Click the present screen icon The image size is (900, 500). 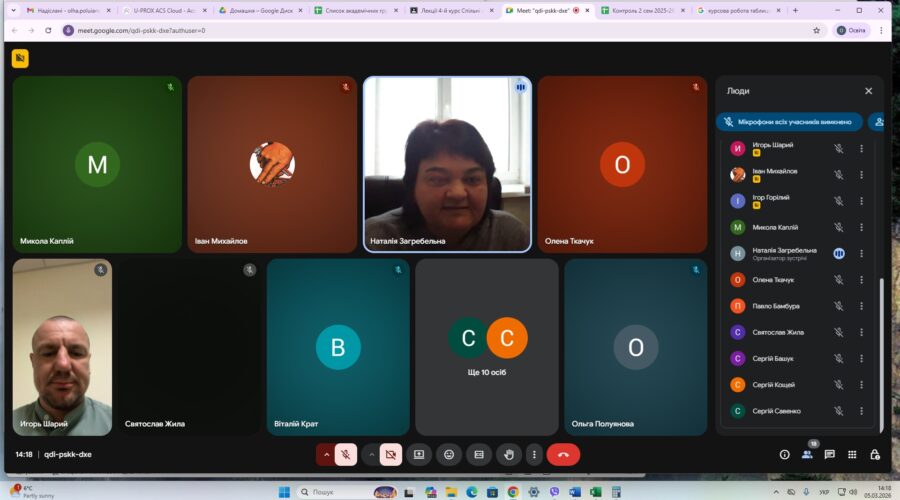(419, 454)
